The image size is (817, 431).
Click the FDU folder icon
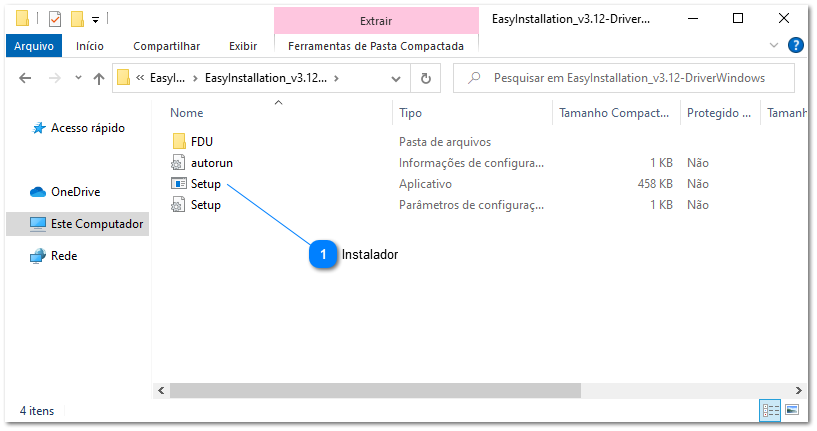pyautogui.click(x=179, y=141)
